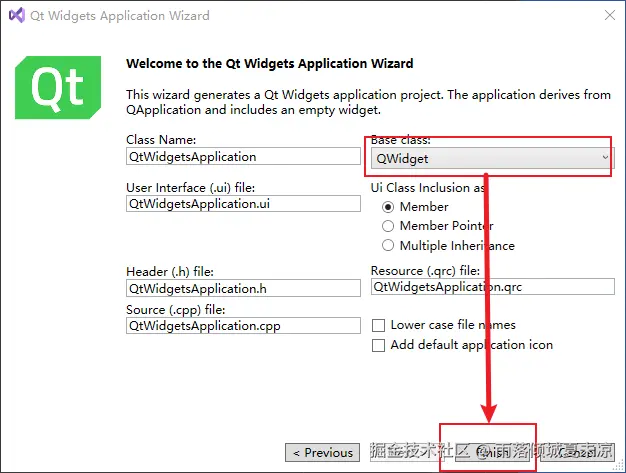The image size is (626, 473).
Task: Click the Visual Studio icon in title bar
Action: click(17, 15)
